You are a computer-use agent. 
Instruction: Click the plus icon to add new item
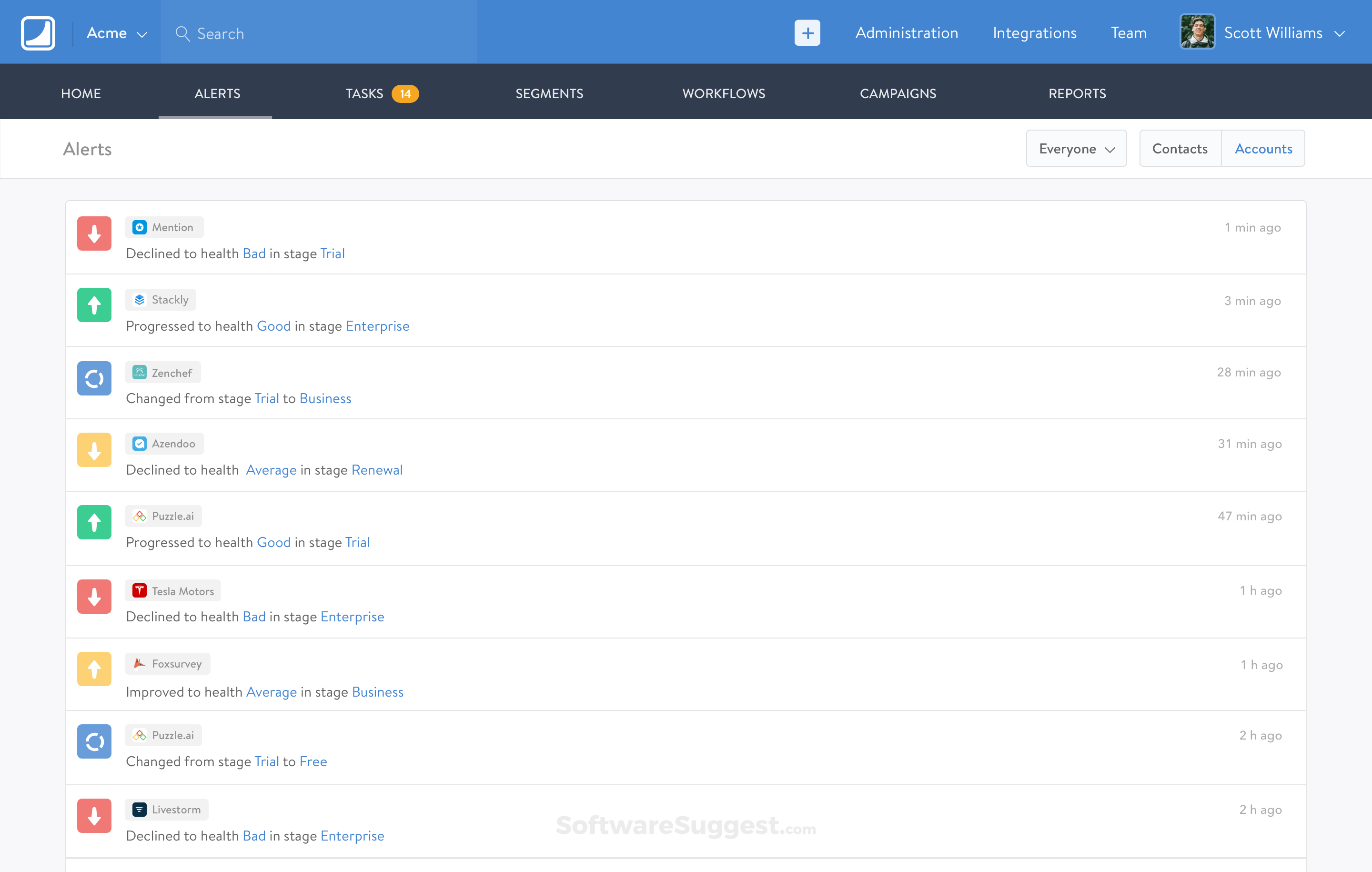pos(807,33)
